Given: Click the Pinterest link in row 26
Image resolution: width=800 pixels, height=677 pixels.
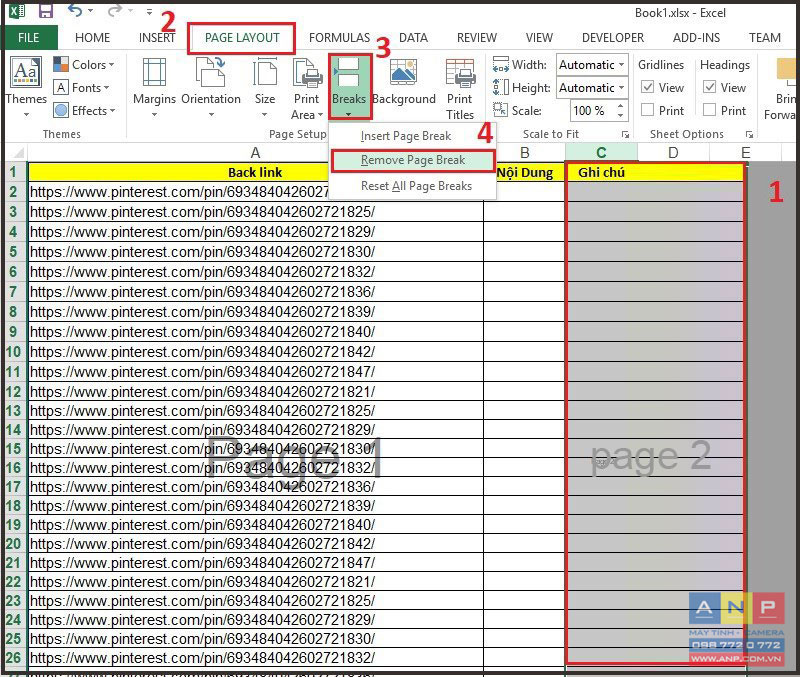Looking at the screenshot, I should pyautogui.click(x=203, y=658).
